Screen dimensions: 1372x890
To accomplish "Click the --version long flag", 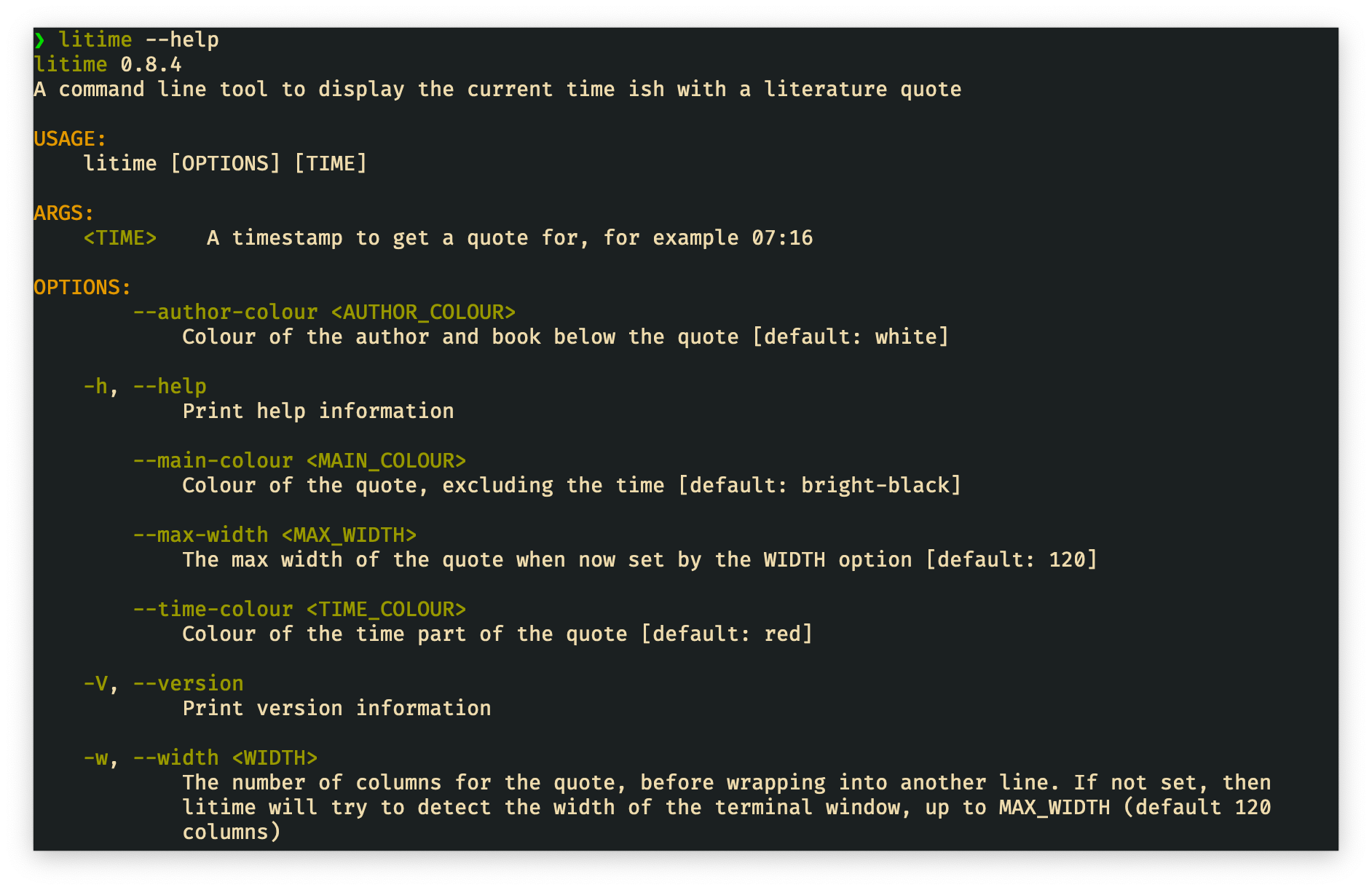I will pos(188,684).
